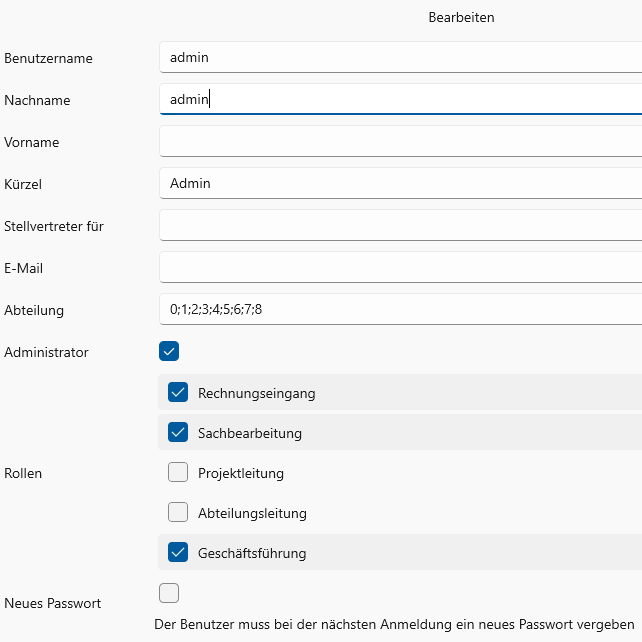Click the Neues Passwort label
The width and height of the screenshot is (642, 642).
pos(52,603)
